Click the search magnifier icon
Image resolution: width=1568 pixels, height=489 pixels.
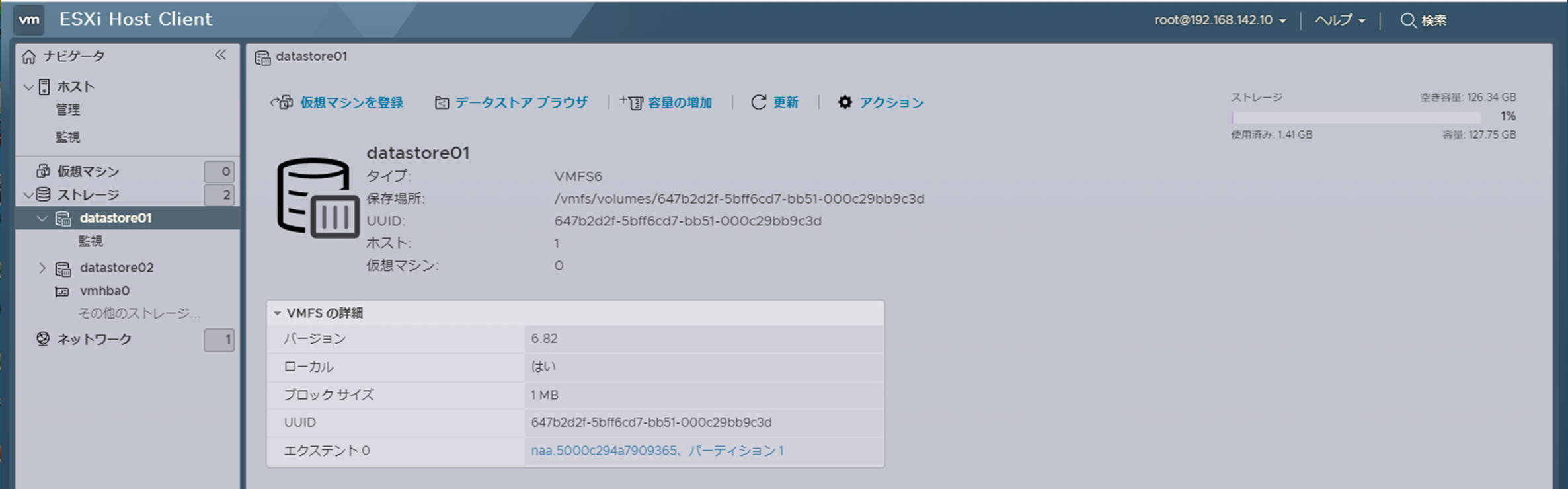pyautogui.click(x=1408, y=20)
